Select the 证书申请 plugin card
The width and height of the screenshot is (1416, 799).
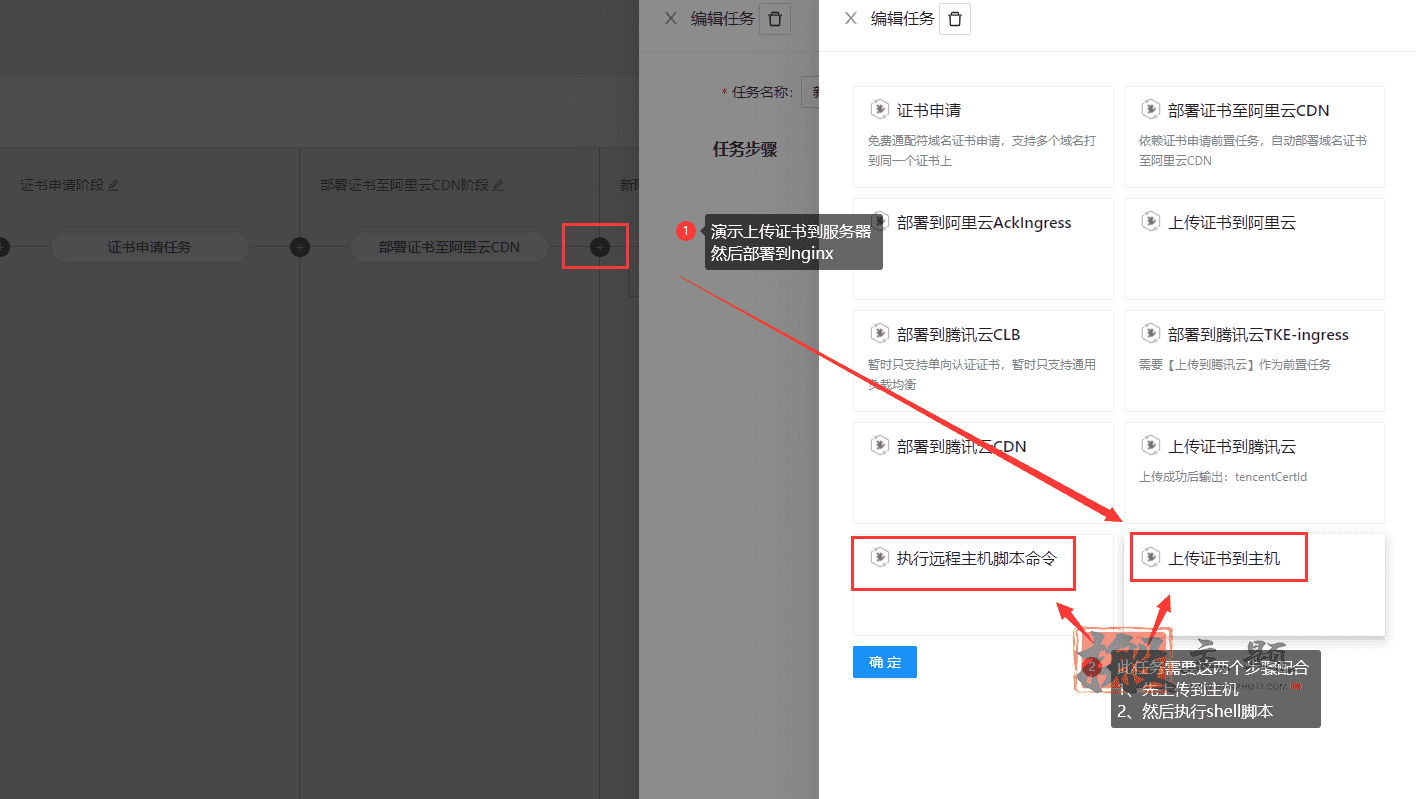pos(983,136)
